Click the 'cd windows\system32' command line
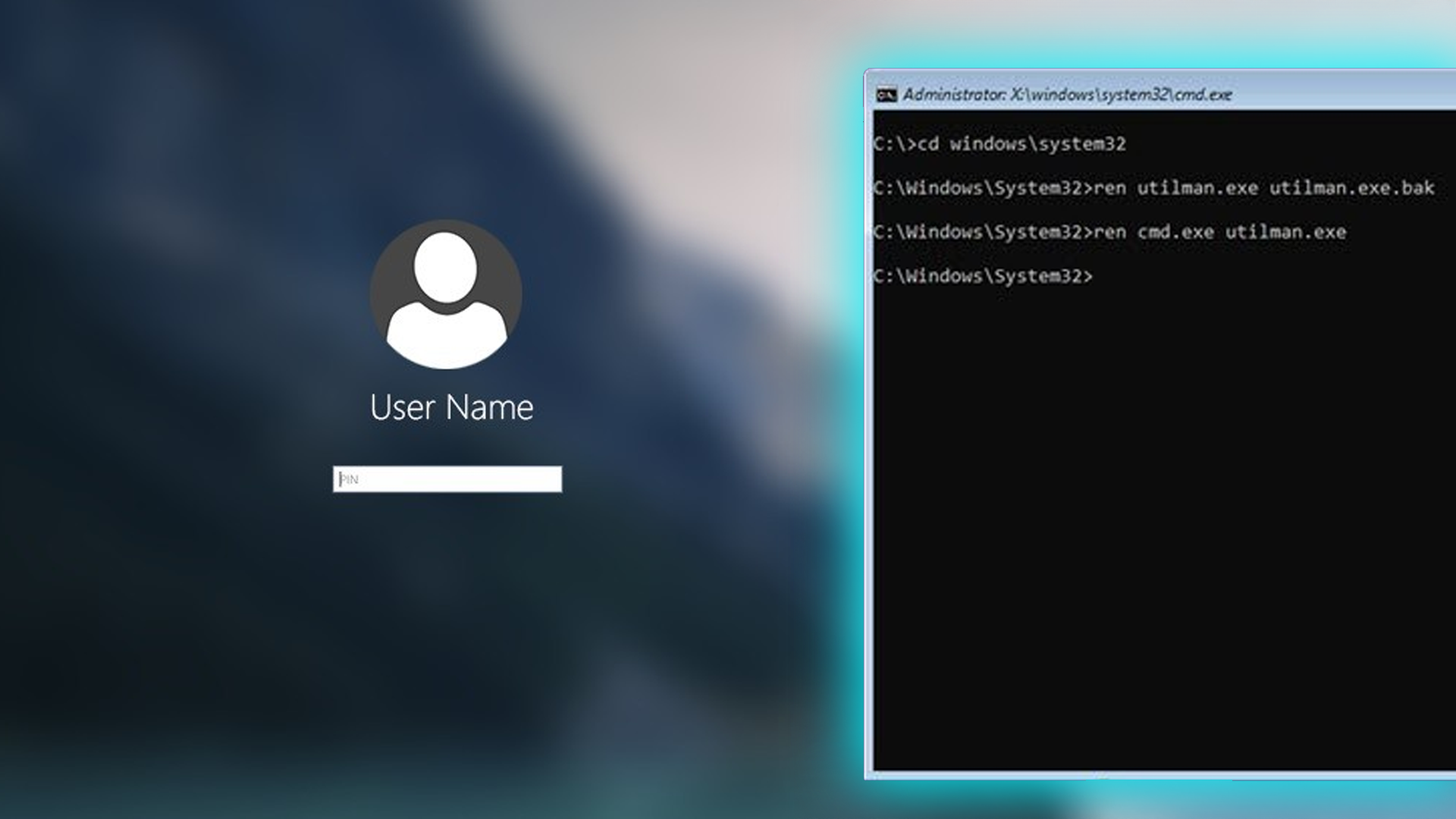Screen dimensions: 1456x819 [999, 144]
